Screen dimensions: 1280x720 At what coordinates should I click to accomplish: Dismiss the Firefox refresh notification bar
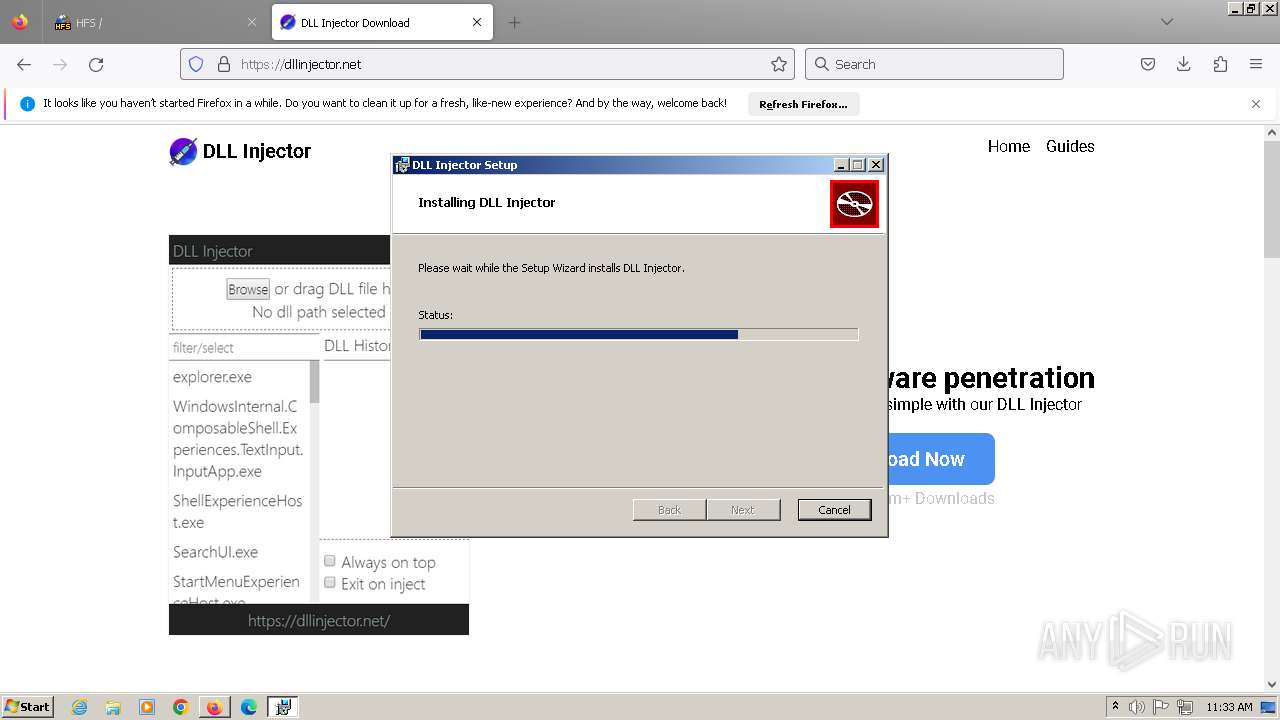pos(1256,104)
